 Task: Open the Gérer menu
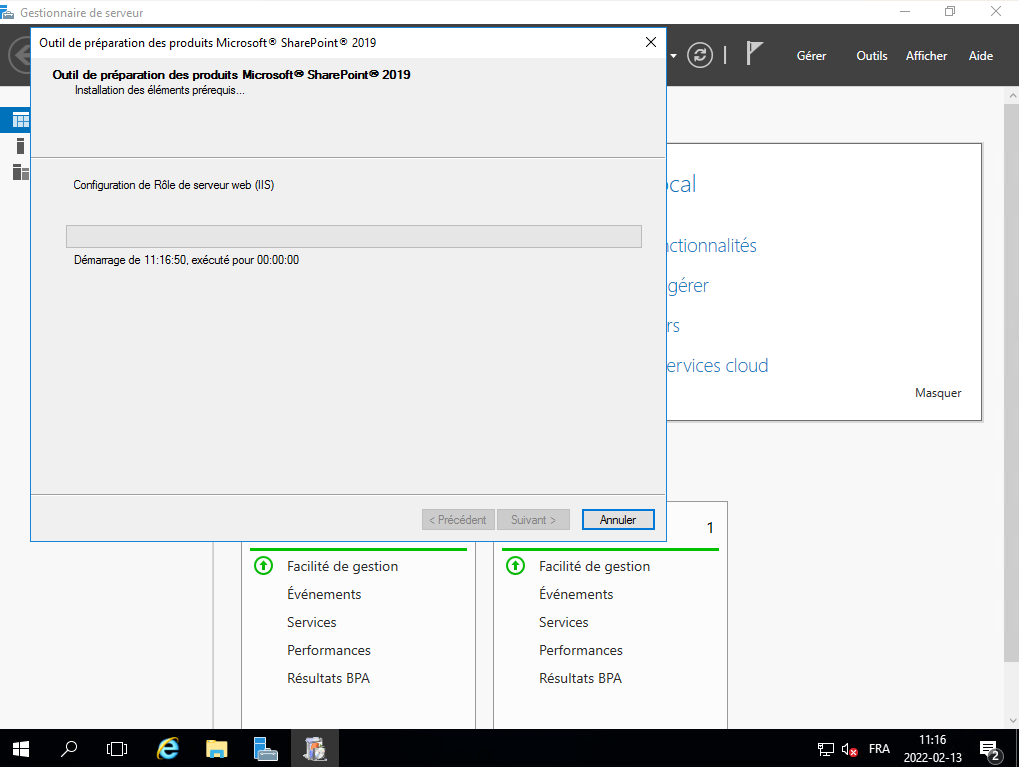(811, 56)
